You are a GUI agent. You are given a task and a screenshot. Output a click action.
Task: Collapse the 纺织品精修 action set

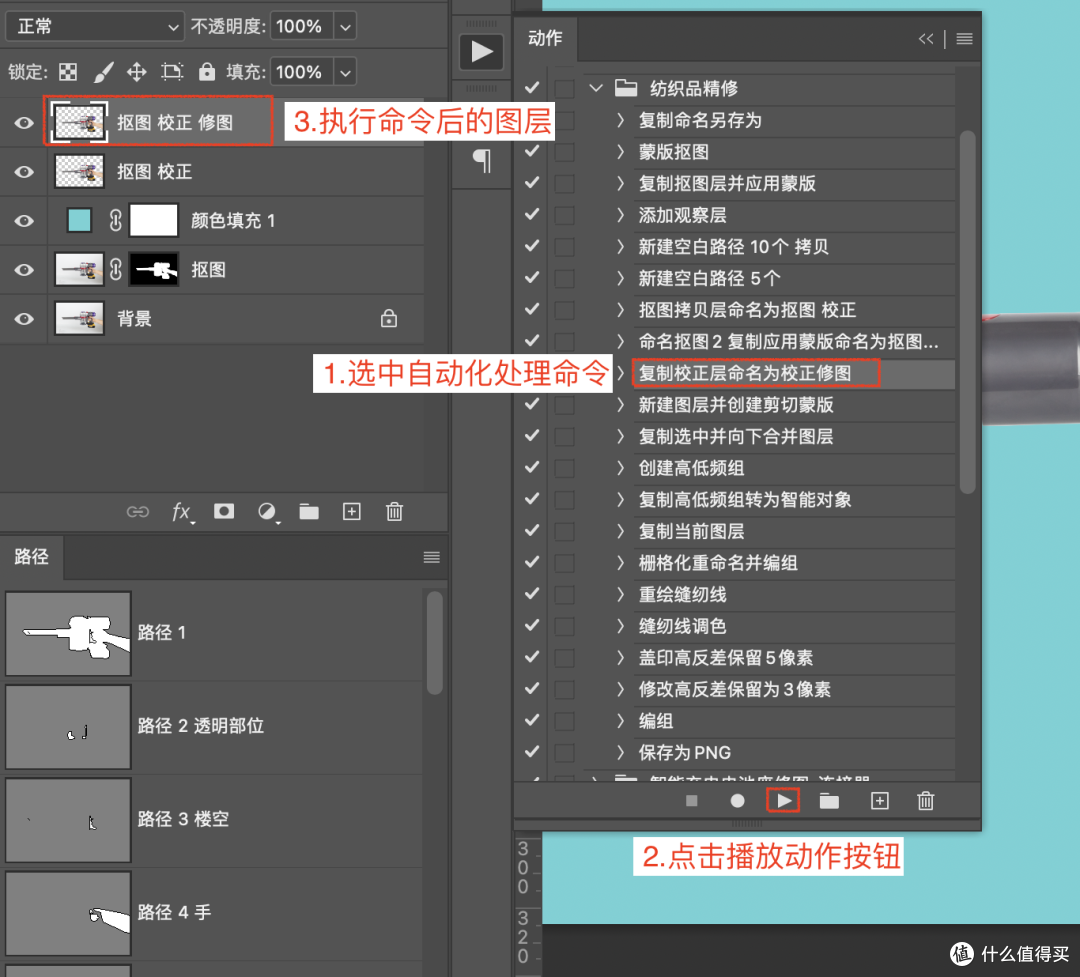596,88
